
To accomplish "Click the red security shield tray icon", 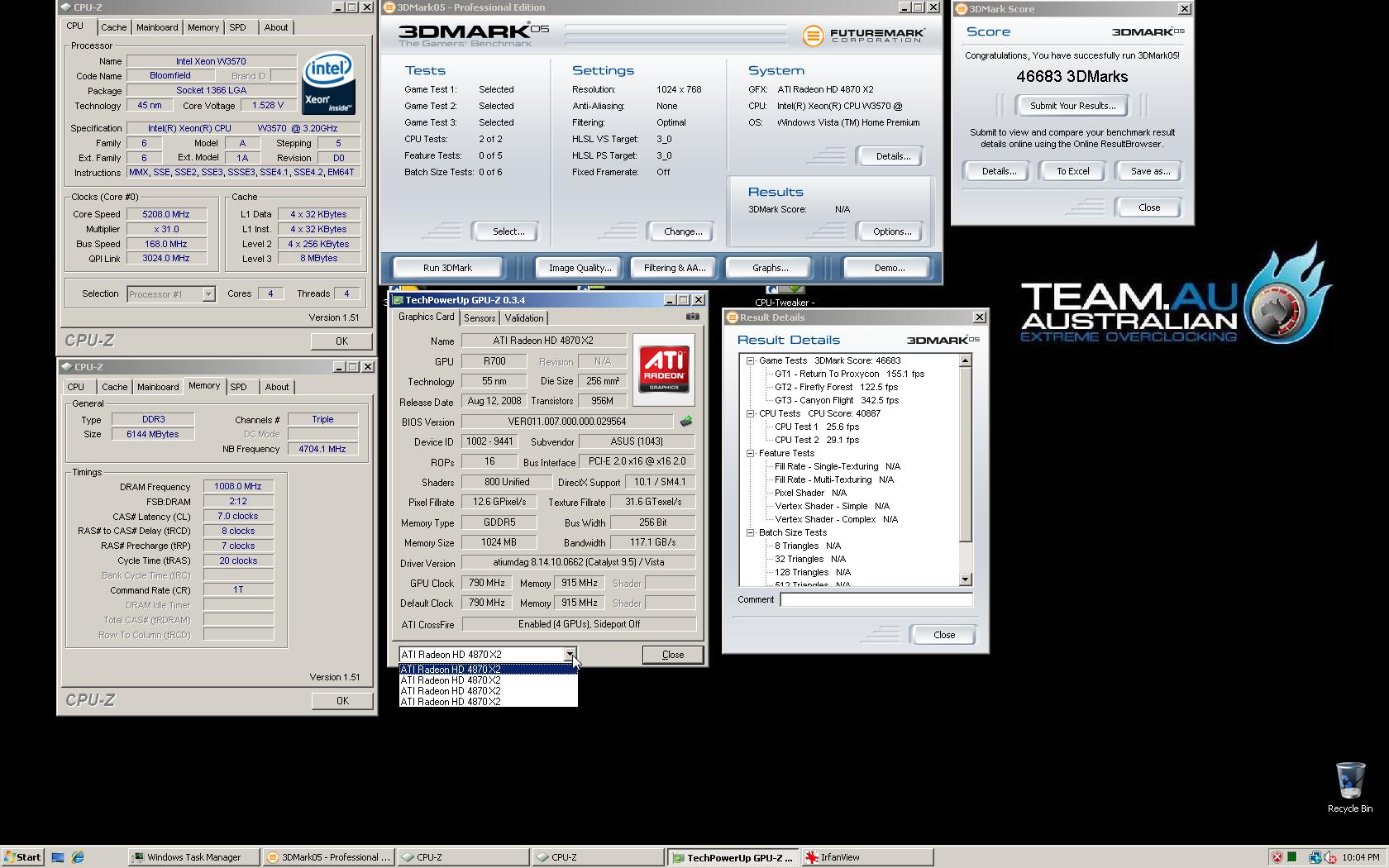I will pyautogui.click(x=1277, y=857).
